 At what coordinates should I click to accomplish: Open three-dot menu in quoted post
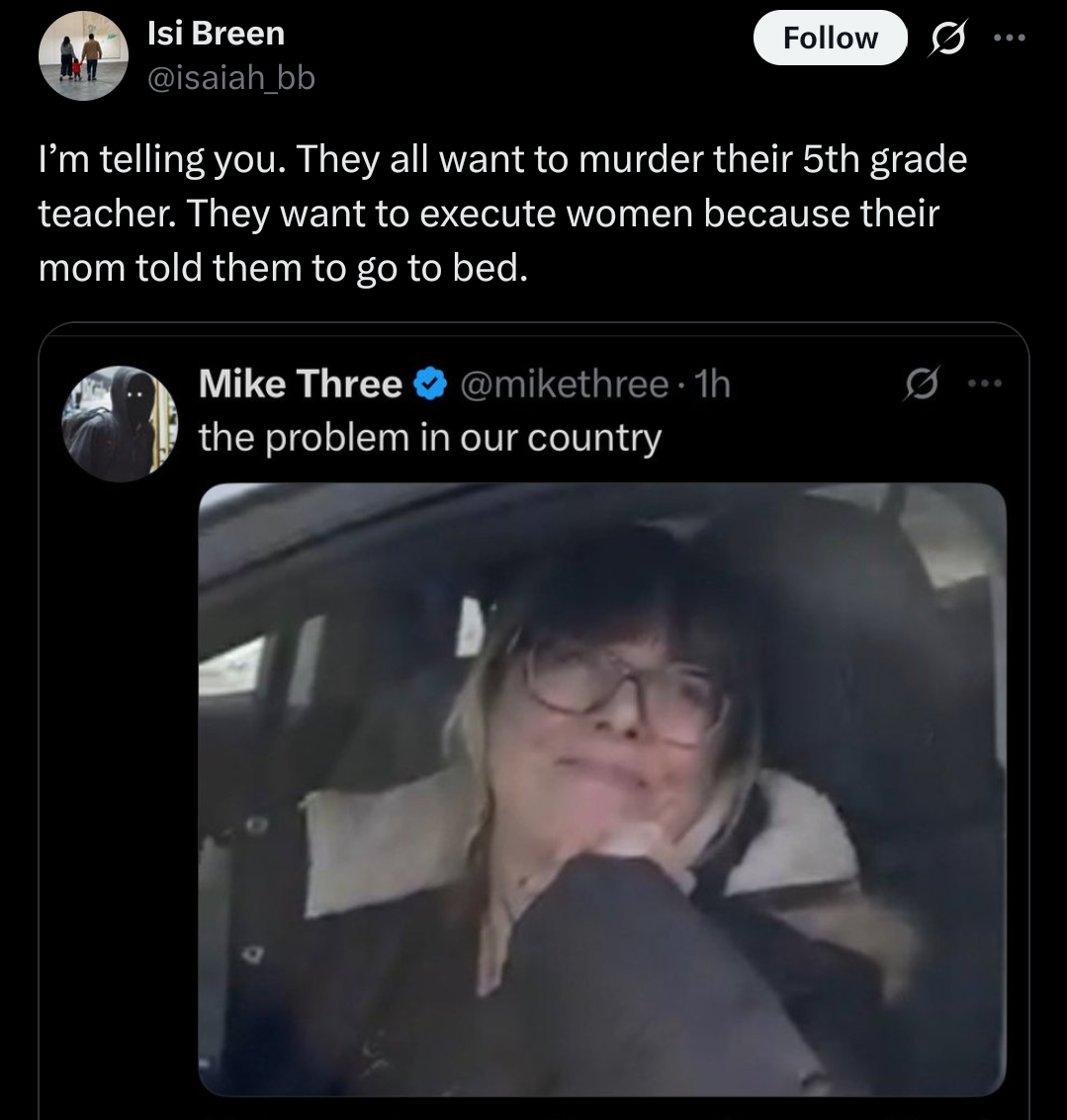click(984, 385)
